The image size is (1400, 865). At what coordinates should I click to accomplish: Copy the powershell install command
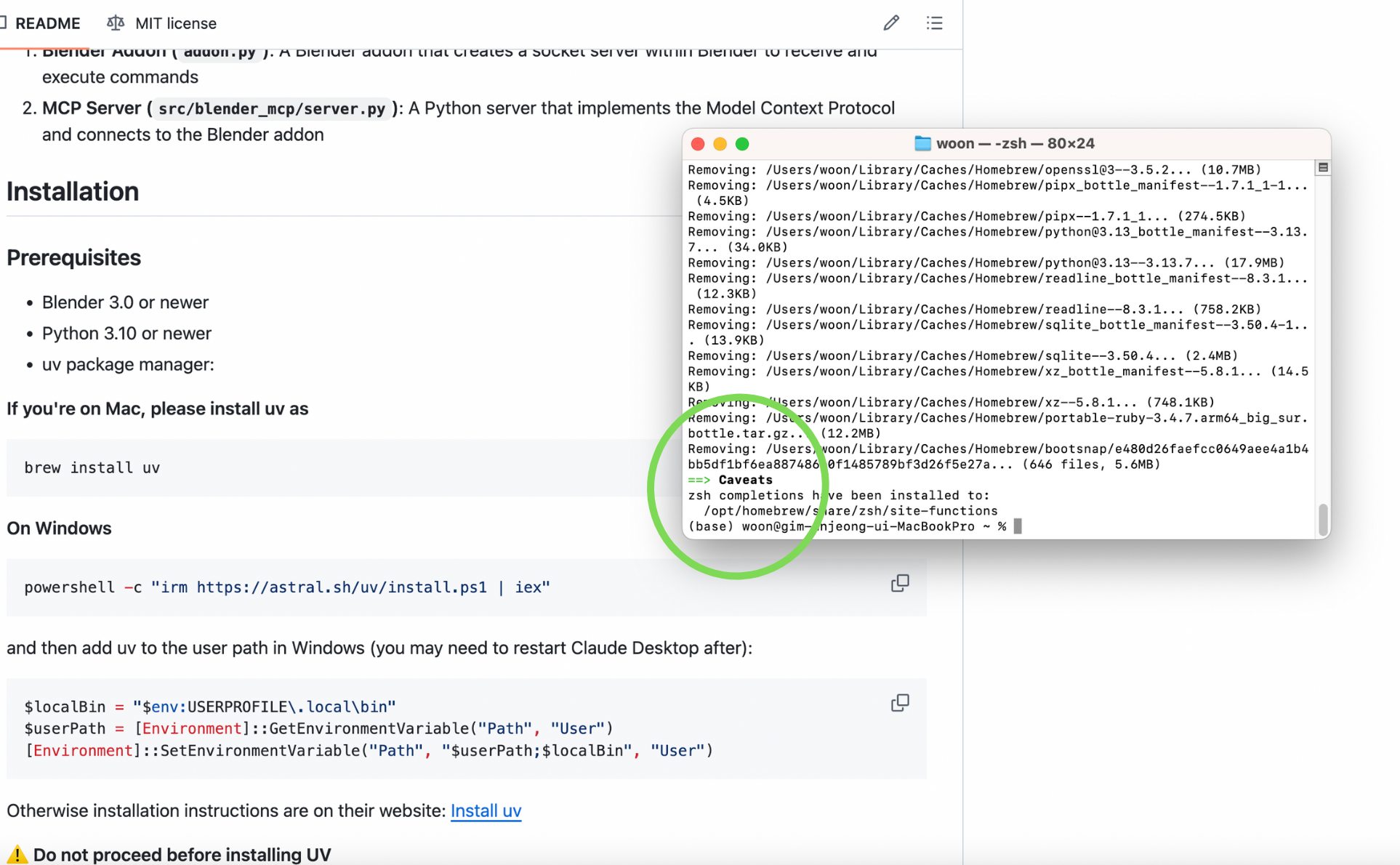(900, 583)
